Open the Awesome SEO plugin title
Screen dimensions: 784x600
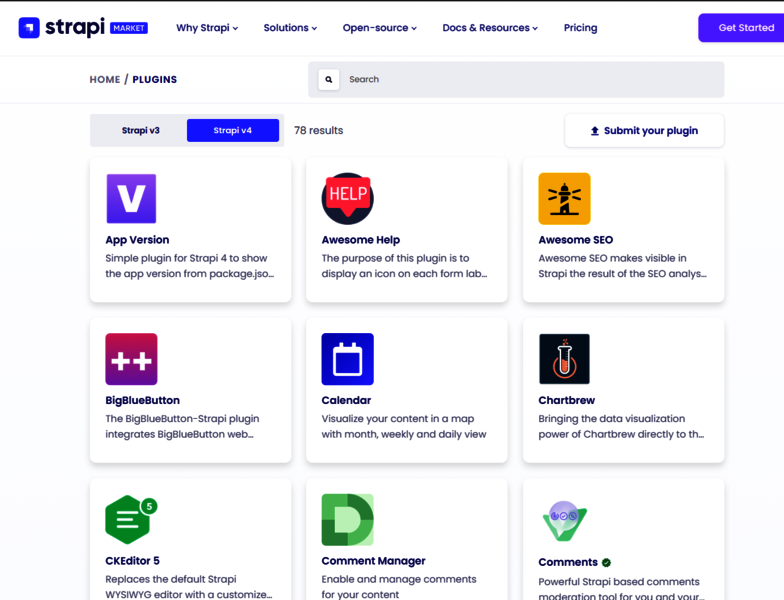576,240
